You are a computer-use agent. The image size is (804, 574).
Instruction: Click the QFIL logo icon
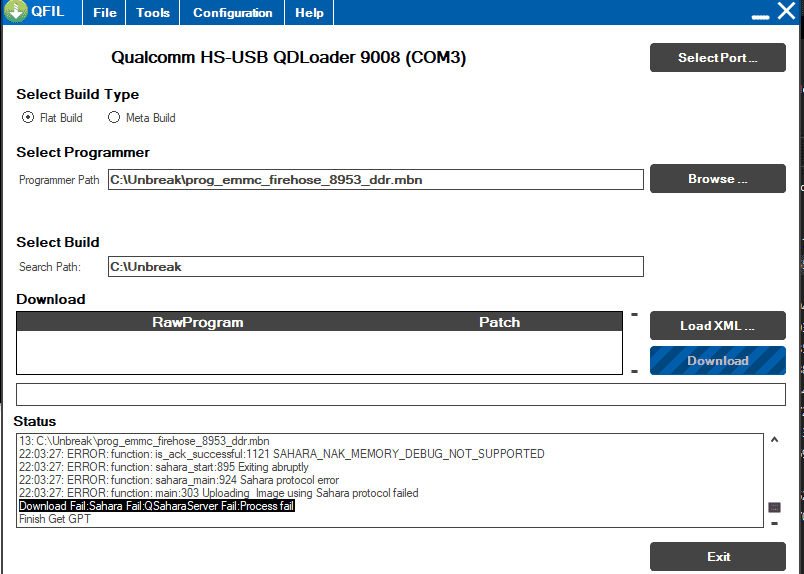[x=15, y=11]
